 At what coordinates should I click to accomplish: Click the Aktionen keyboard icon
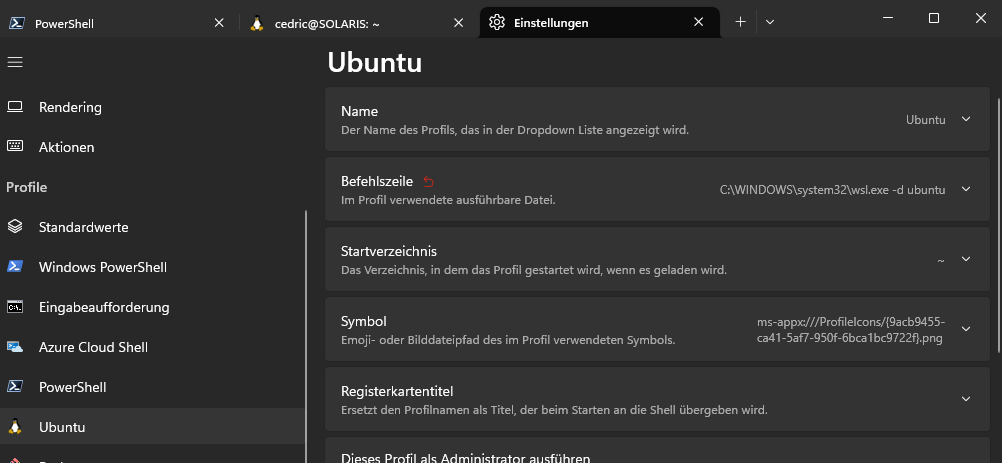(x=15, y=147)
